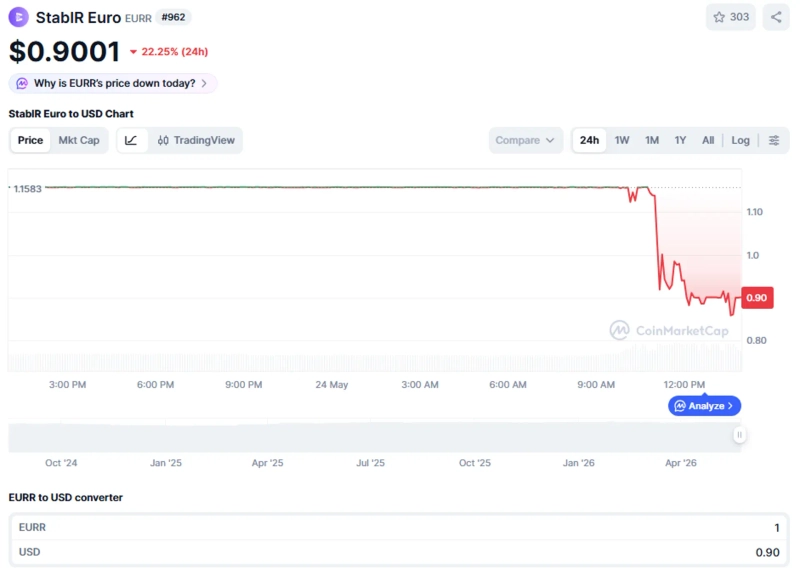
Task: Click the '9:00 AM' axis label
Action: pos(596,385)
